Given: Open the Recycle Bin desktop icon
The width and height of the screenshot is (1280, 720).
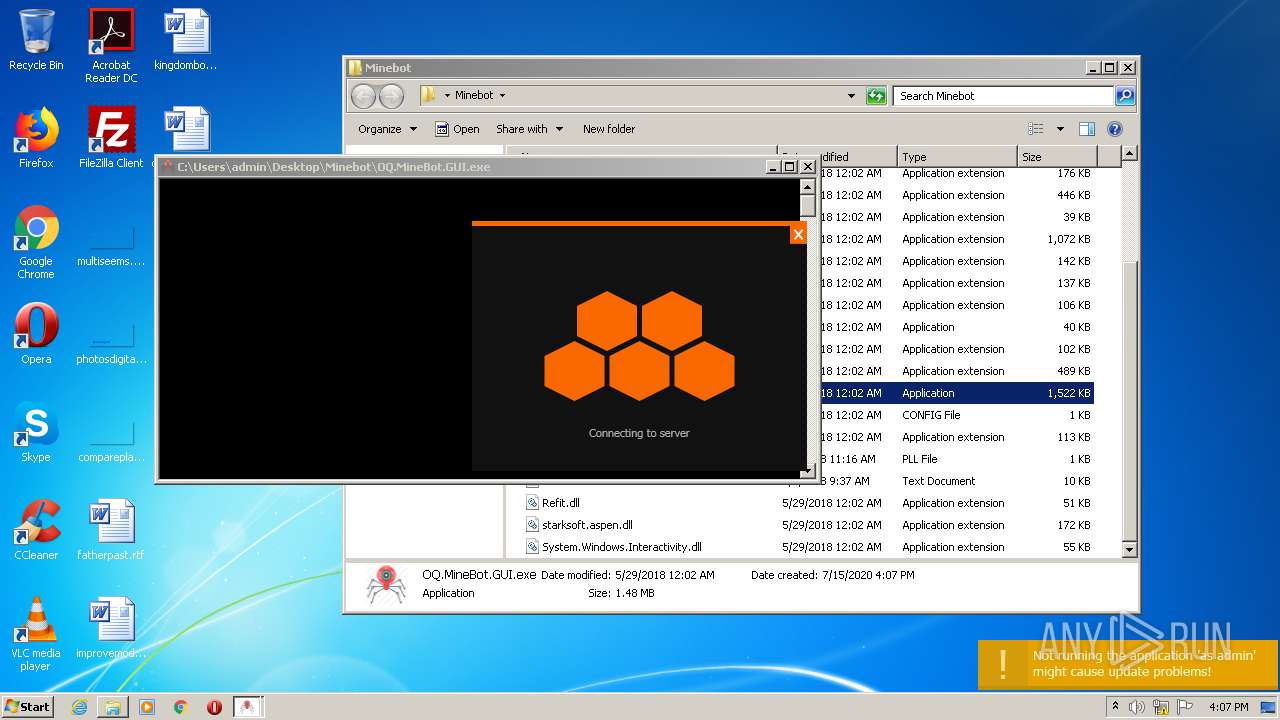Looking at the screenshot, I should (36, 41).
